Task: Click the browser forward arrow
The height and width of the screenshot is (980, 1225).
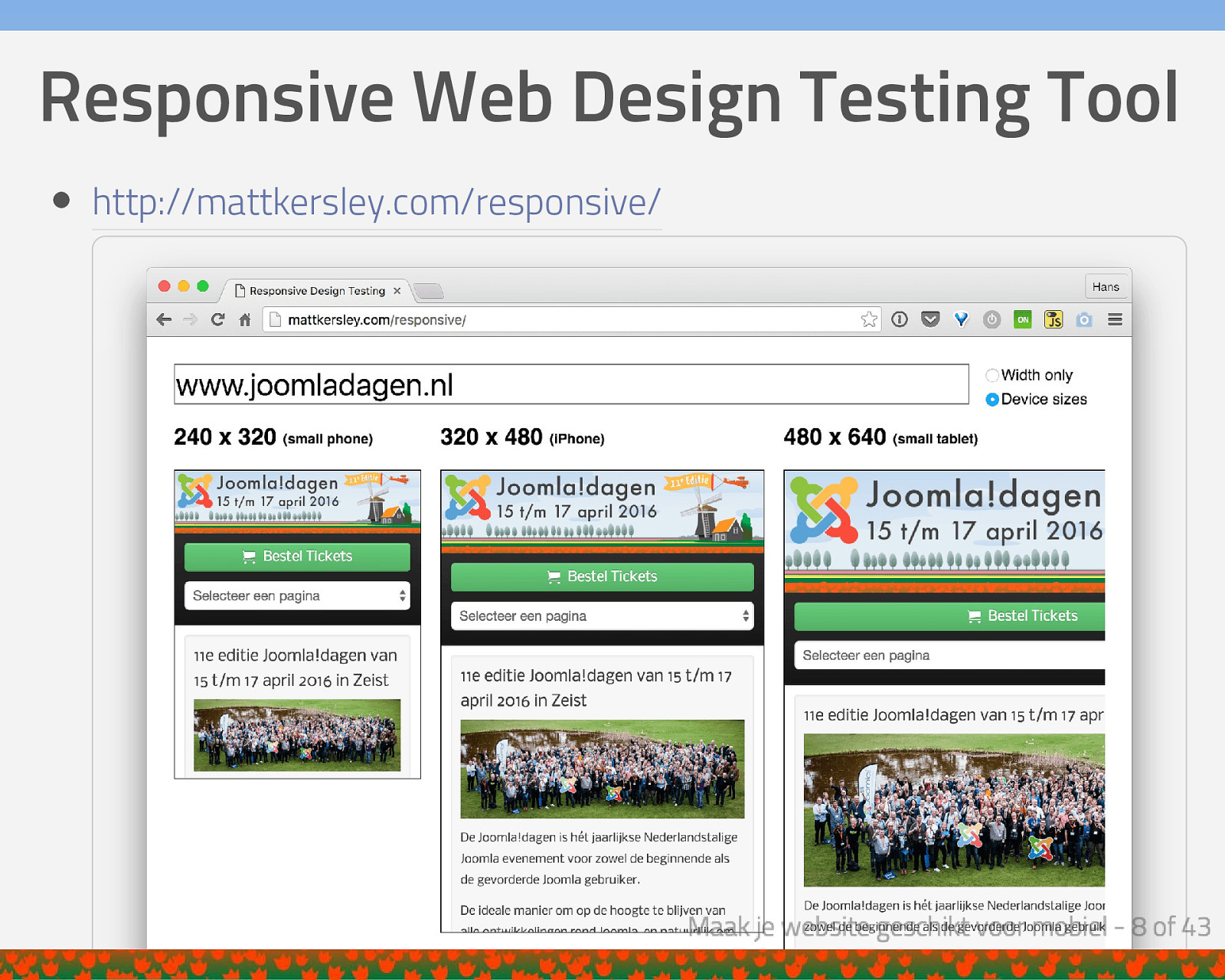Action: (190, 320)
